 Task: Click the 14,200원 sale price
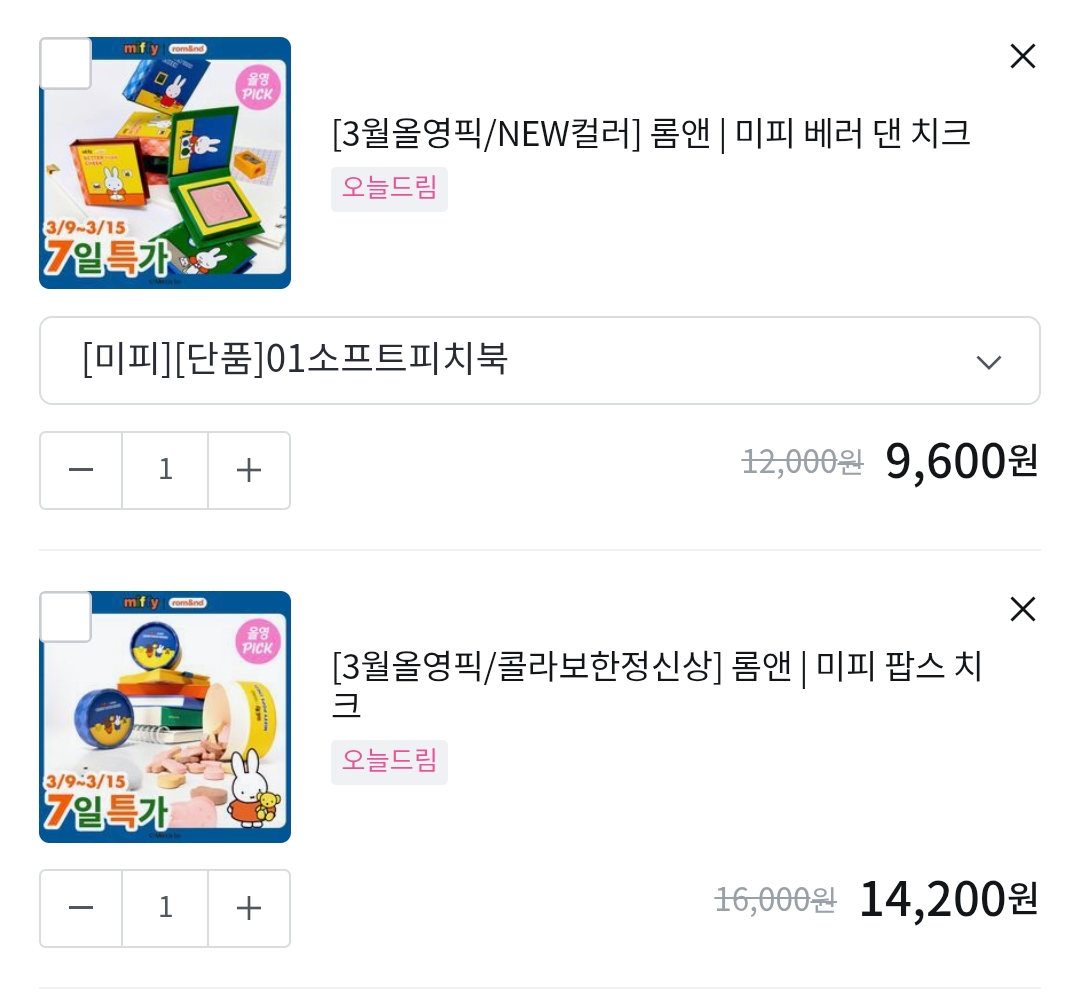pyautogui.click(x=948, y=899)
